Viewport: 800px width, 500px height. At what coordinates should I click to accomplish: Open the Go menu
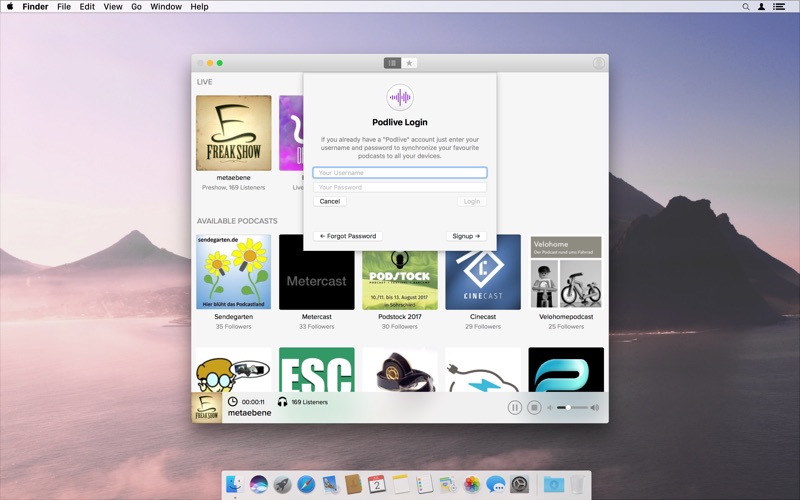click(x=136, y=7)
